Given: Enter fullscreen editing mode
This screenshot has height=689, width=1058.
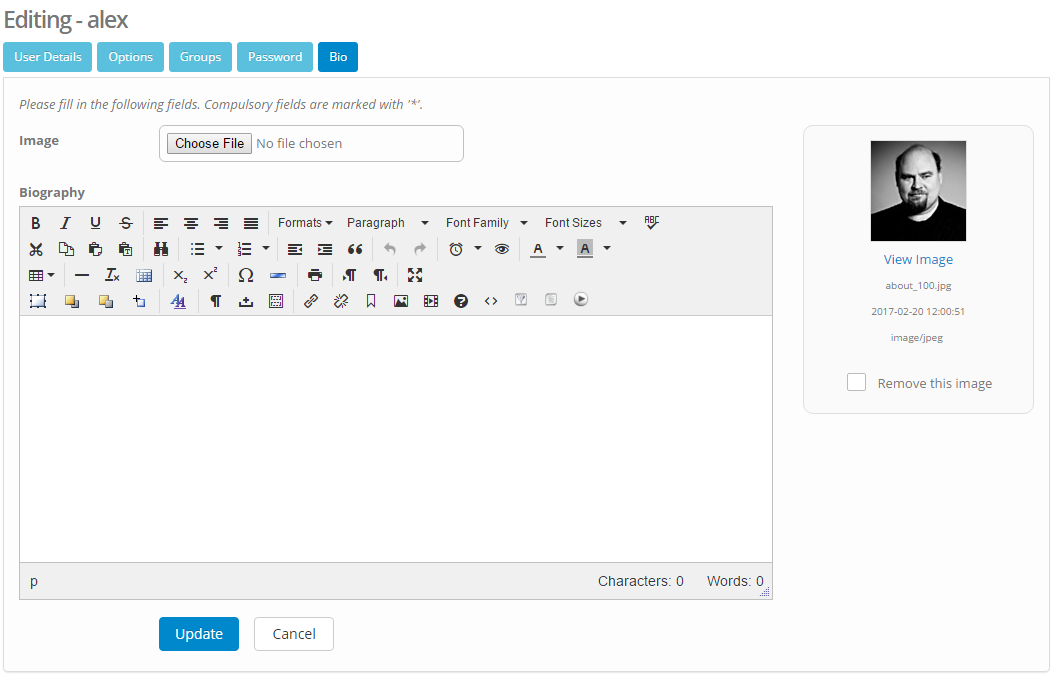Looking at the screenshot, I should pyautogui.click(x=415, y=275).
